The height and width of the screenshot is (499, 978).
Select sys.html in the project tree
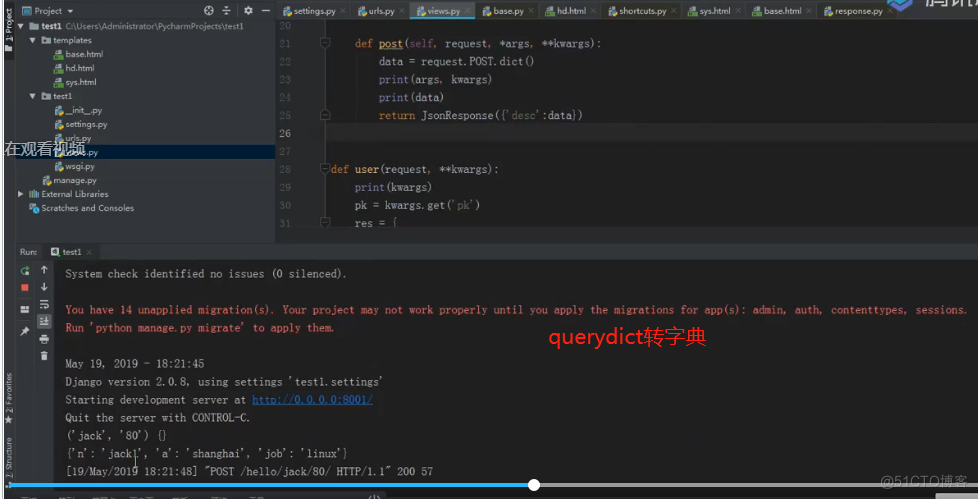click(75, 82)
